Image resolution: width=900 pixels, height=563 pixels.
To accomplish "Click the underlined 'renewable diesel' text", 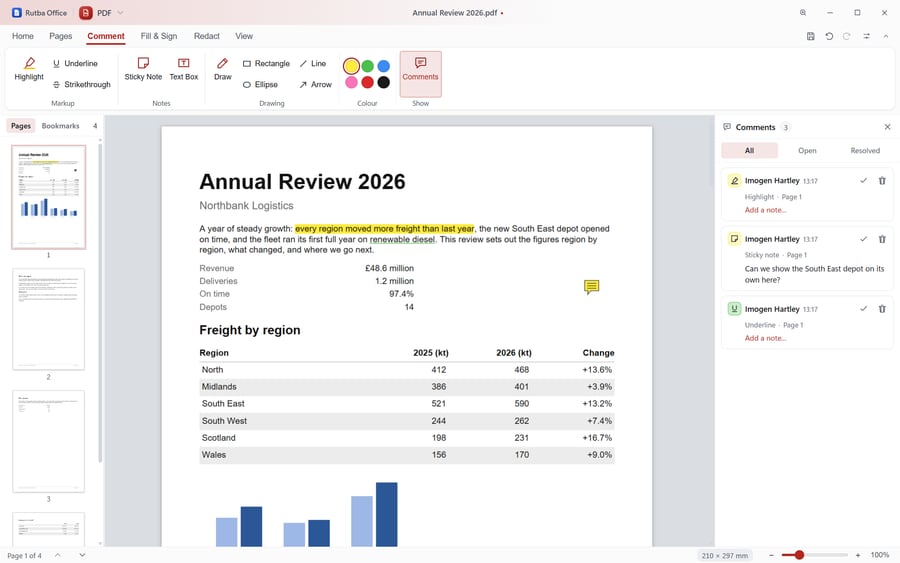I will pos(402,239).
